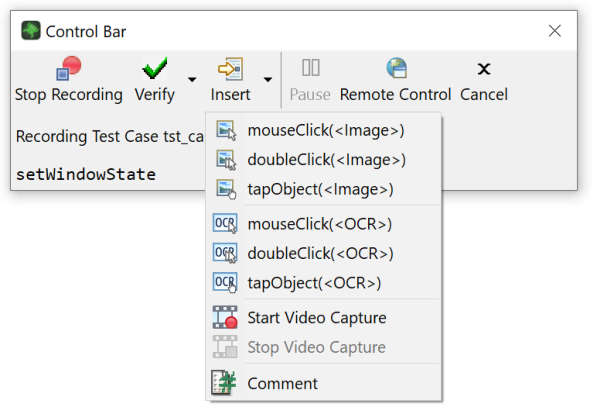This screenshot has width=597, height=414.
Task: Click the tapObject image hand icon
Action: pyautogui.click(x=226, y=189)
